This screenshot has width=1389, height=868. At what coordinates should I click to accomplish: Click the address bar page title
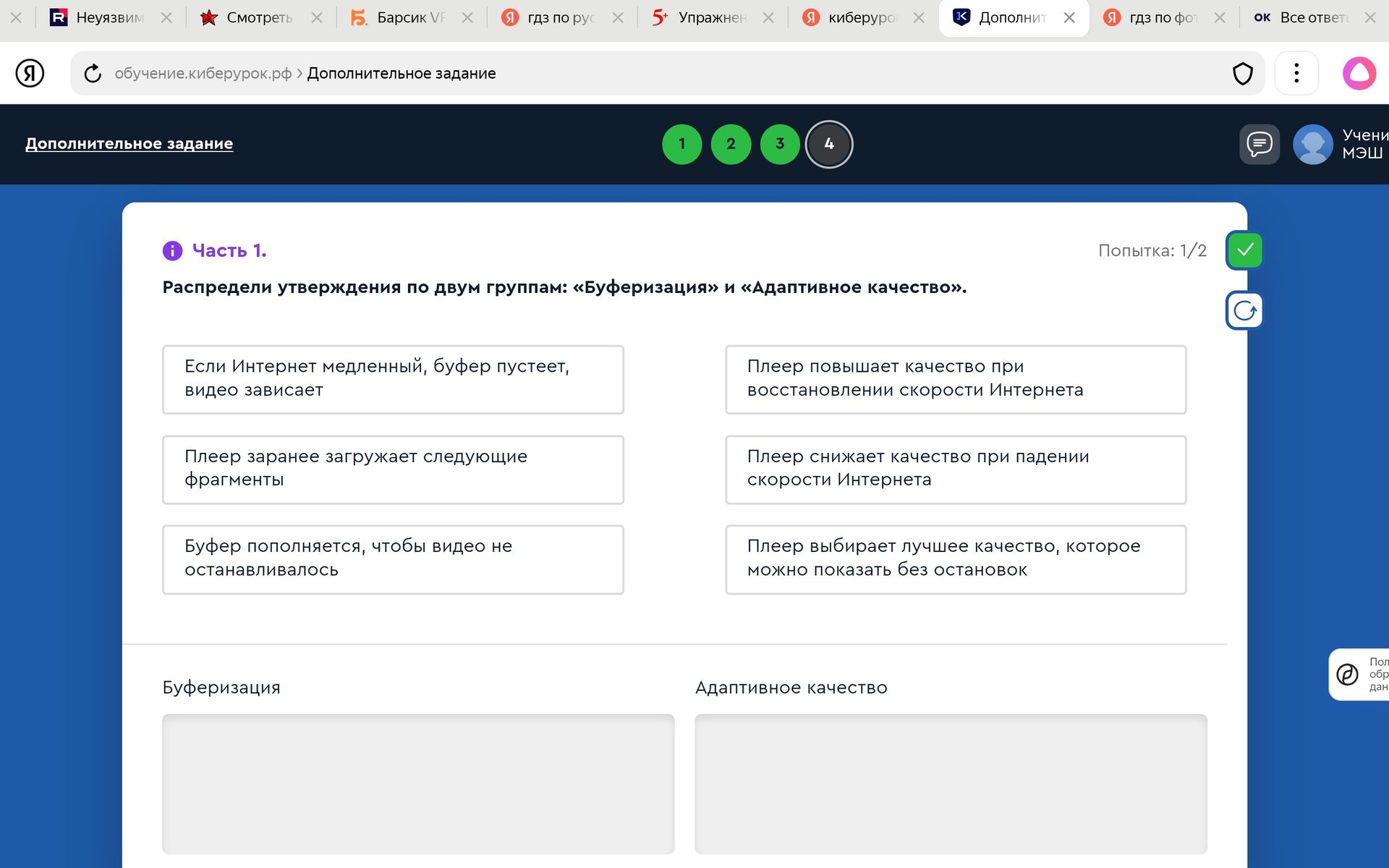click(x=402, y=73)
